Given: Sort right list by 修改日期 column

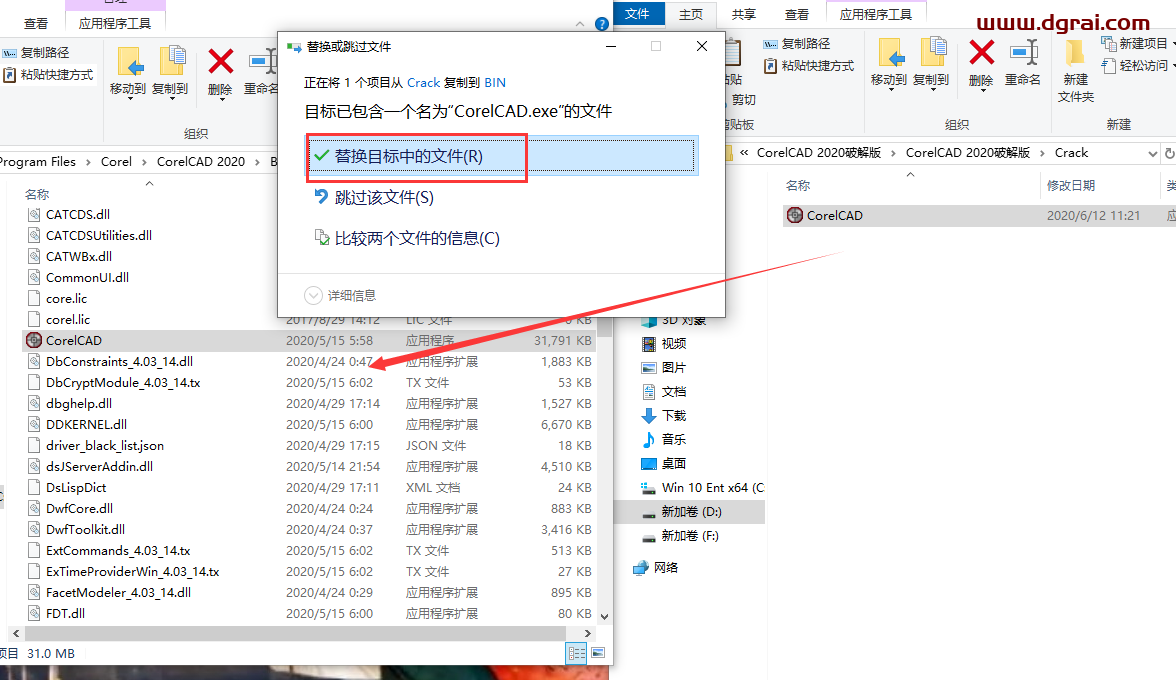Looking at the screenshot, I should pos(1070,185).
